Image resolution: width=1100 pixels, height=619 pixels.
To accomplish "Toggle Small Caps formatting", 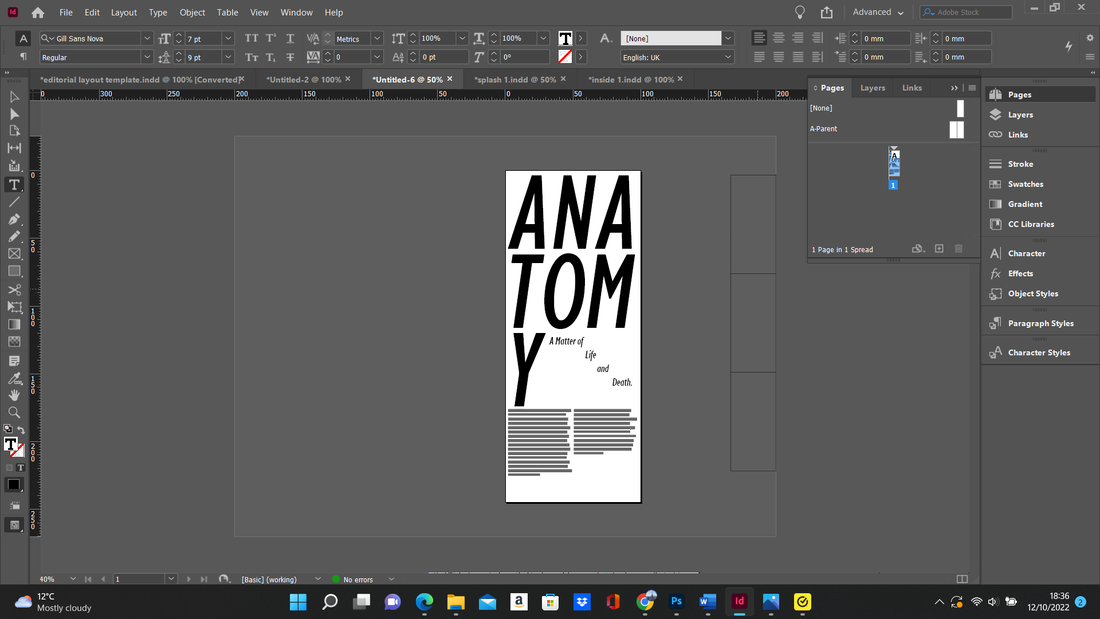I will [x=251, y=58].
